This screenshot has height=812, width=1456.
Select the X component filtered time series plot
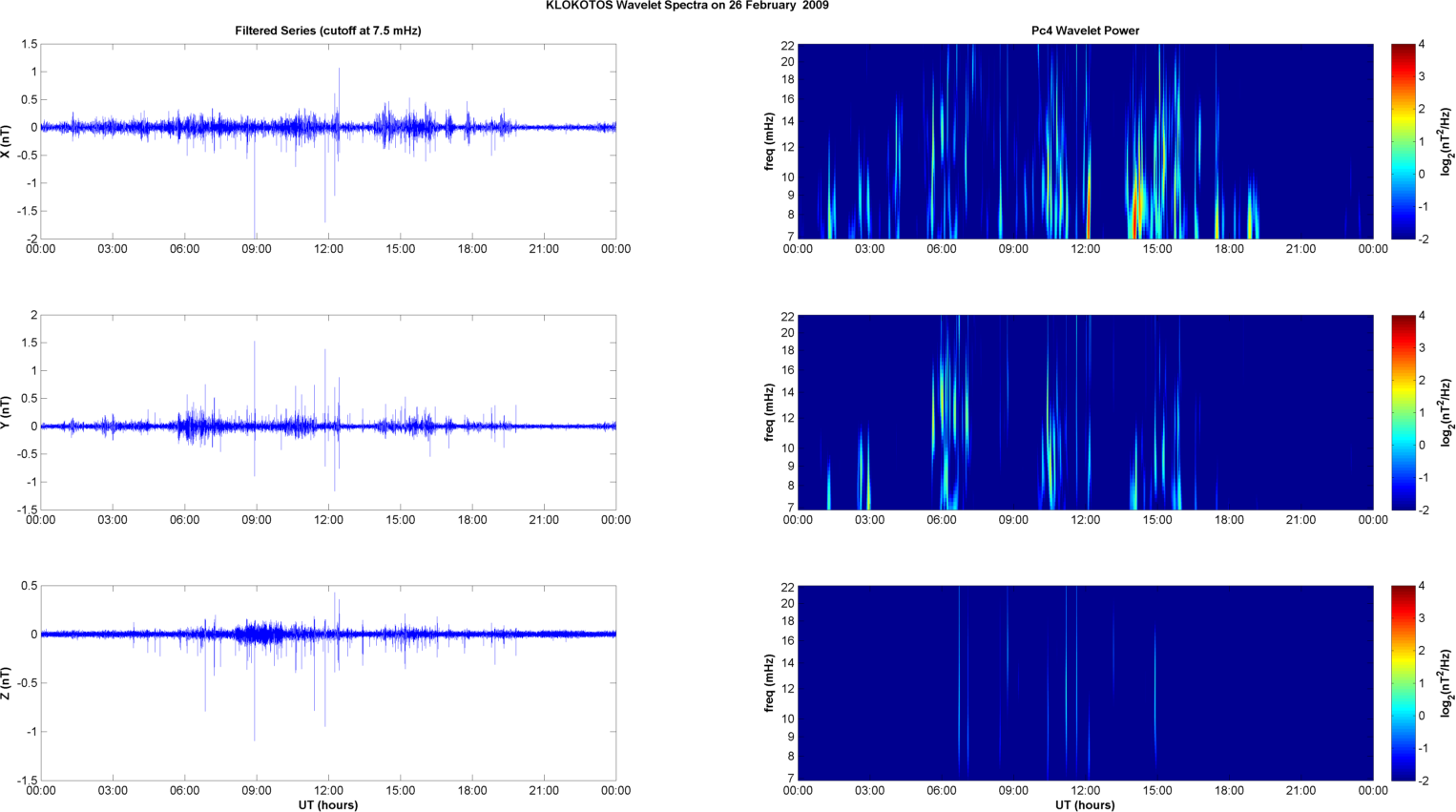point(327,141)
